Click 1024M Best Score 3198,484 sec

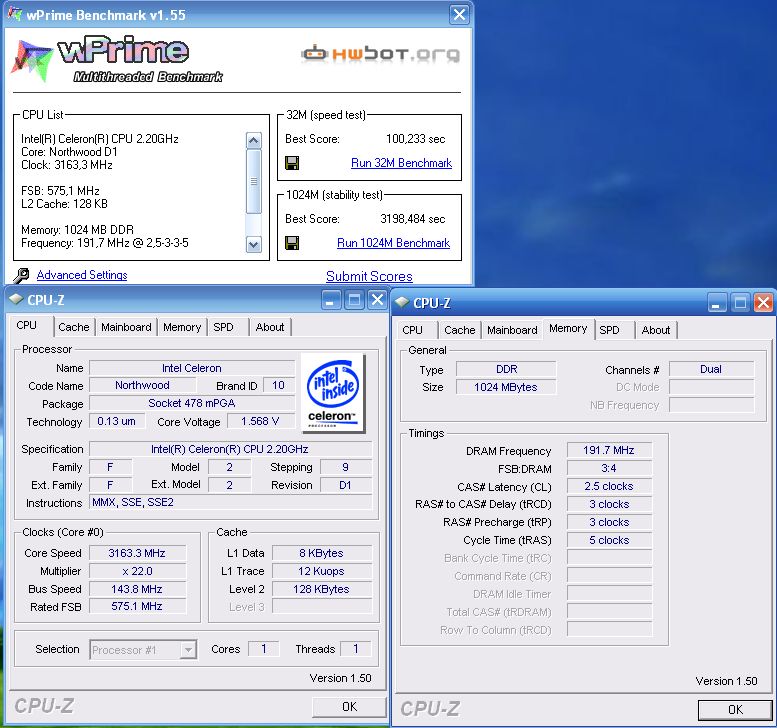(x=412, y=219)
